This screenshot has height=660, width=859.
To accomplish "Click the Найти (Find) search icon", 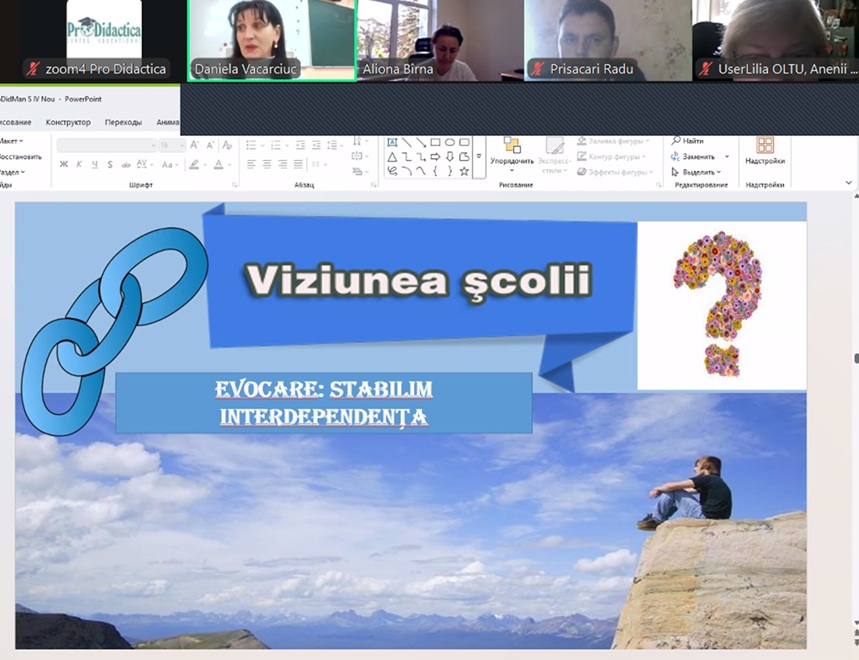I will [677, 141].
